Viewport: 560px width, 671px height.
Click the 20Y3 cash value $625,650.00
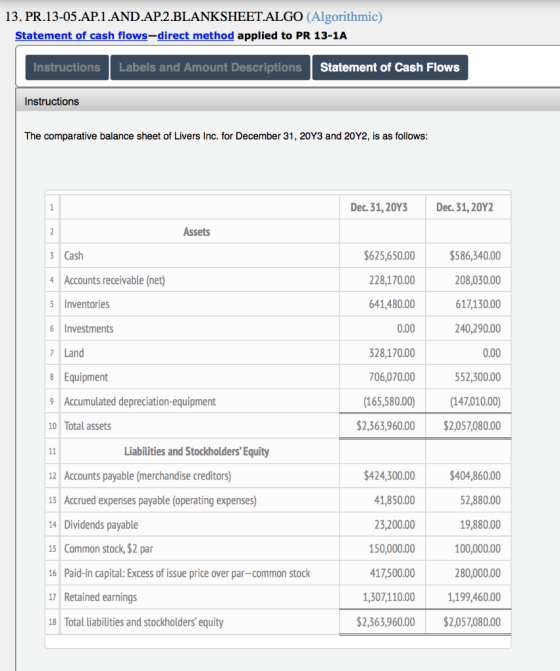389,255
